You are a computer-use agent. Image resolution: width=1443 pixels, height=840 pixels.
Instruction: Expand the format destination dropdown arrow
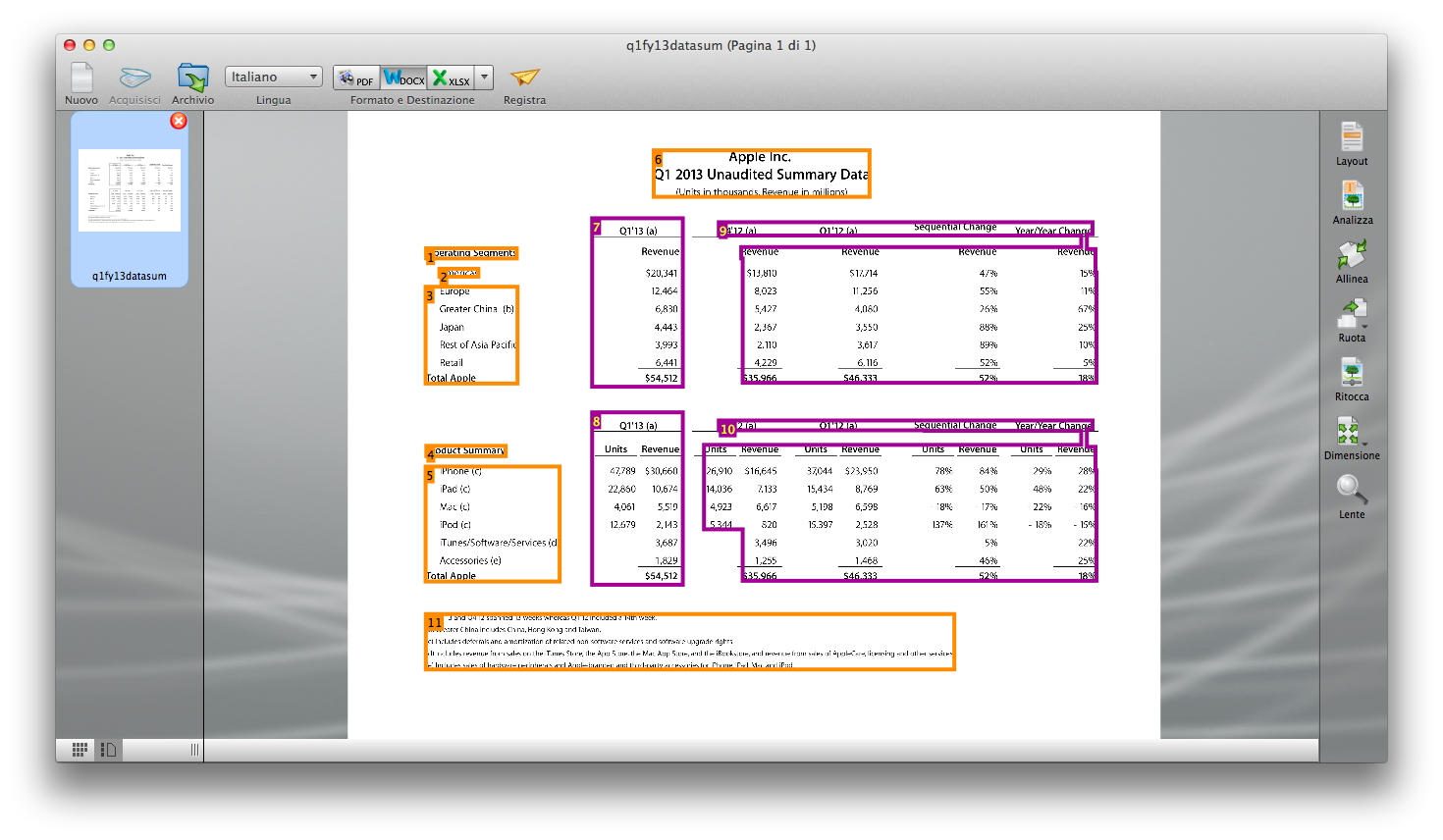484,78
